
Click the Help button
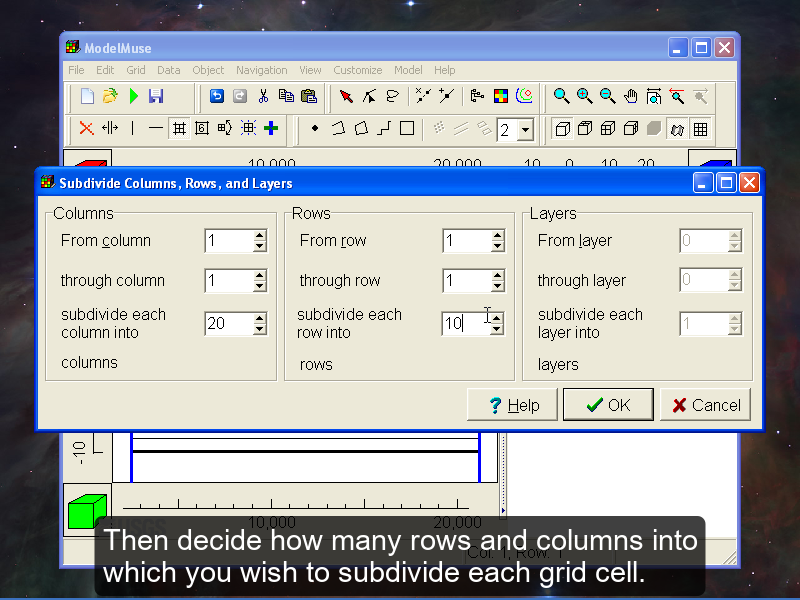click(x=513, y=405)
